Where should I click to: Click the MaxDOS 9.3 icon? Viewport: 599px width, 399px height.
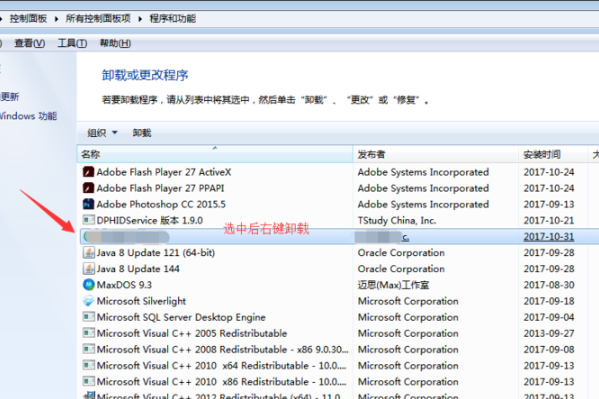click(x=89, y=285)
